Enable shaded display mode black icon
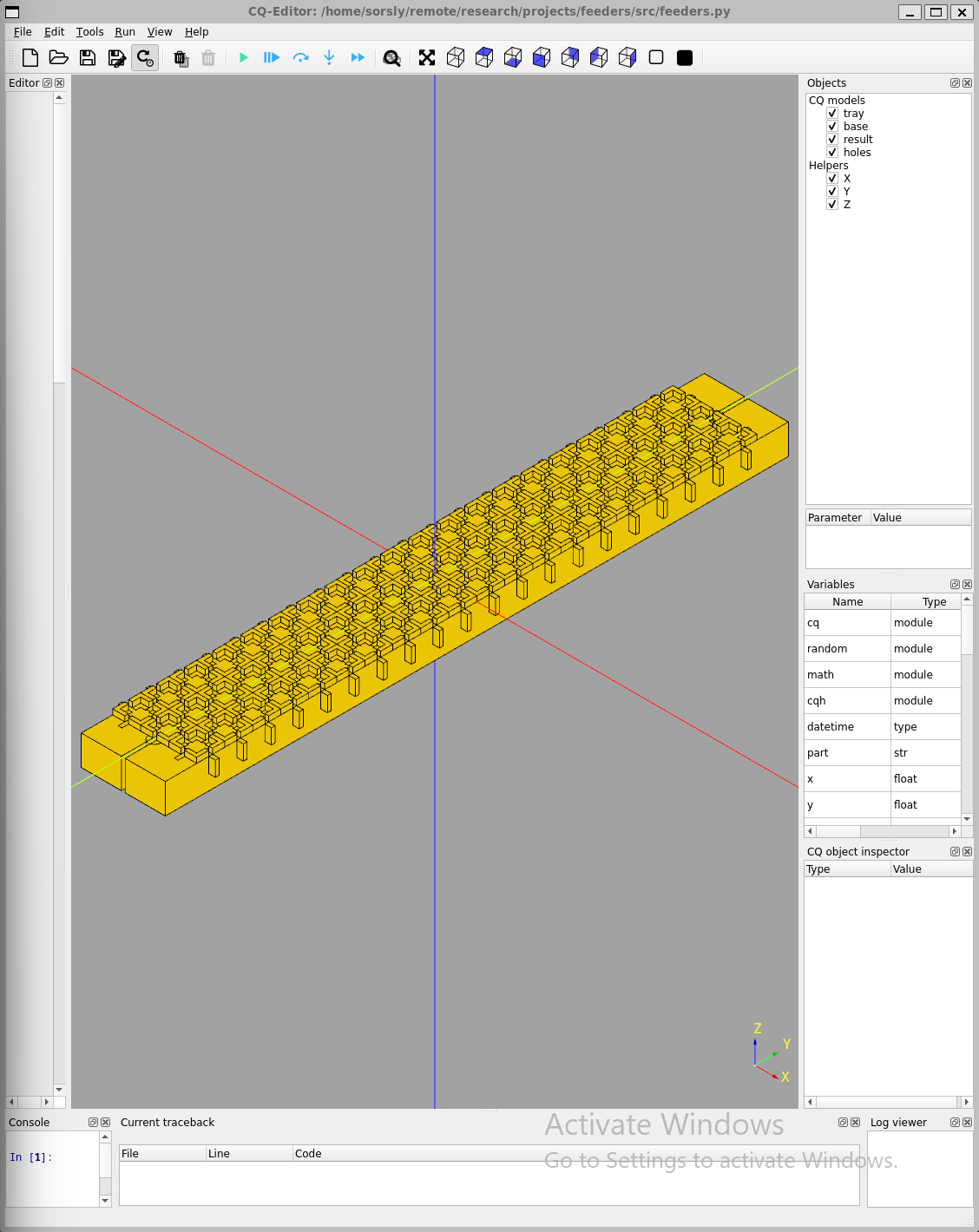The width and height of the screenshot is (979, 1232). pyautogui.click(x=685, y=58)
